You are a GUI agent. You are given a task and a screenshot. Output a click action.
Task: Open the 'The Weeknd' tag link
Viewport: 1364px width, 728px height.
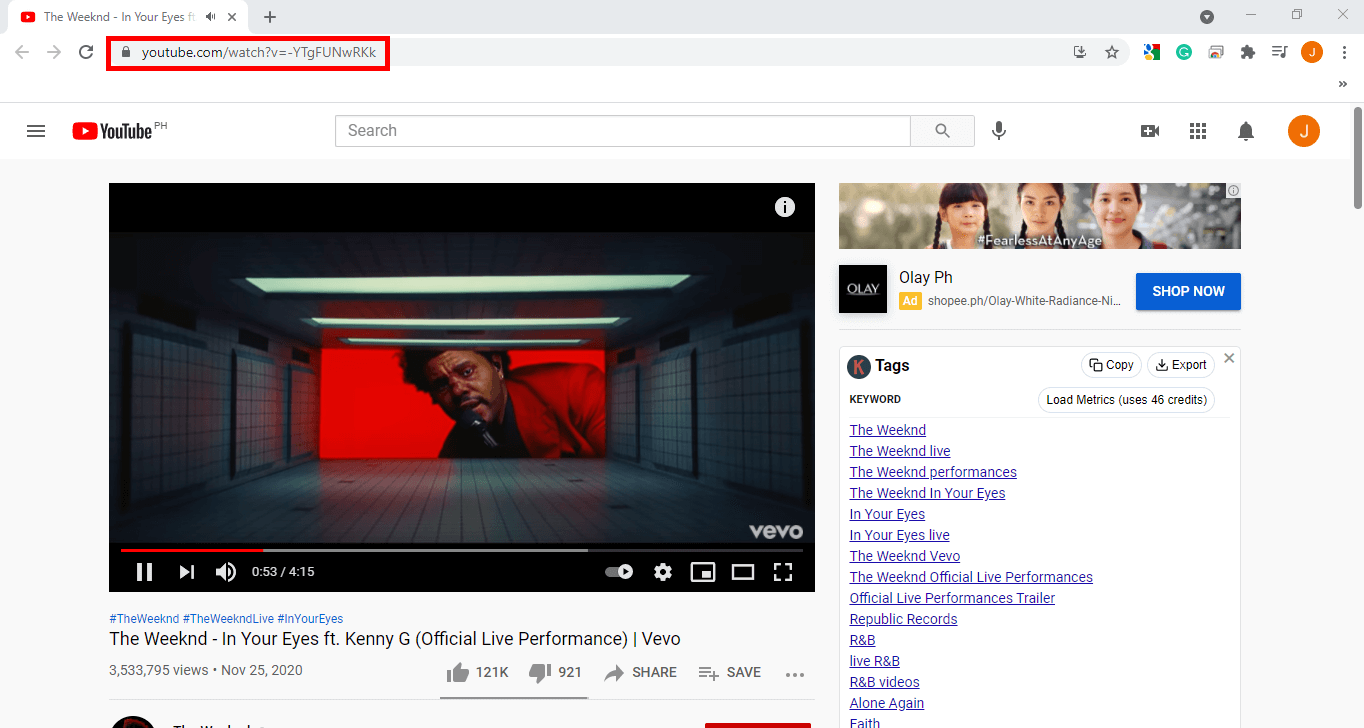coord(888,430)
